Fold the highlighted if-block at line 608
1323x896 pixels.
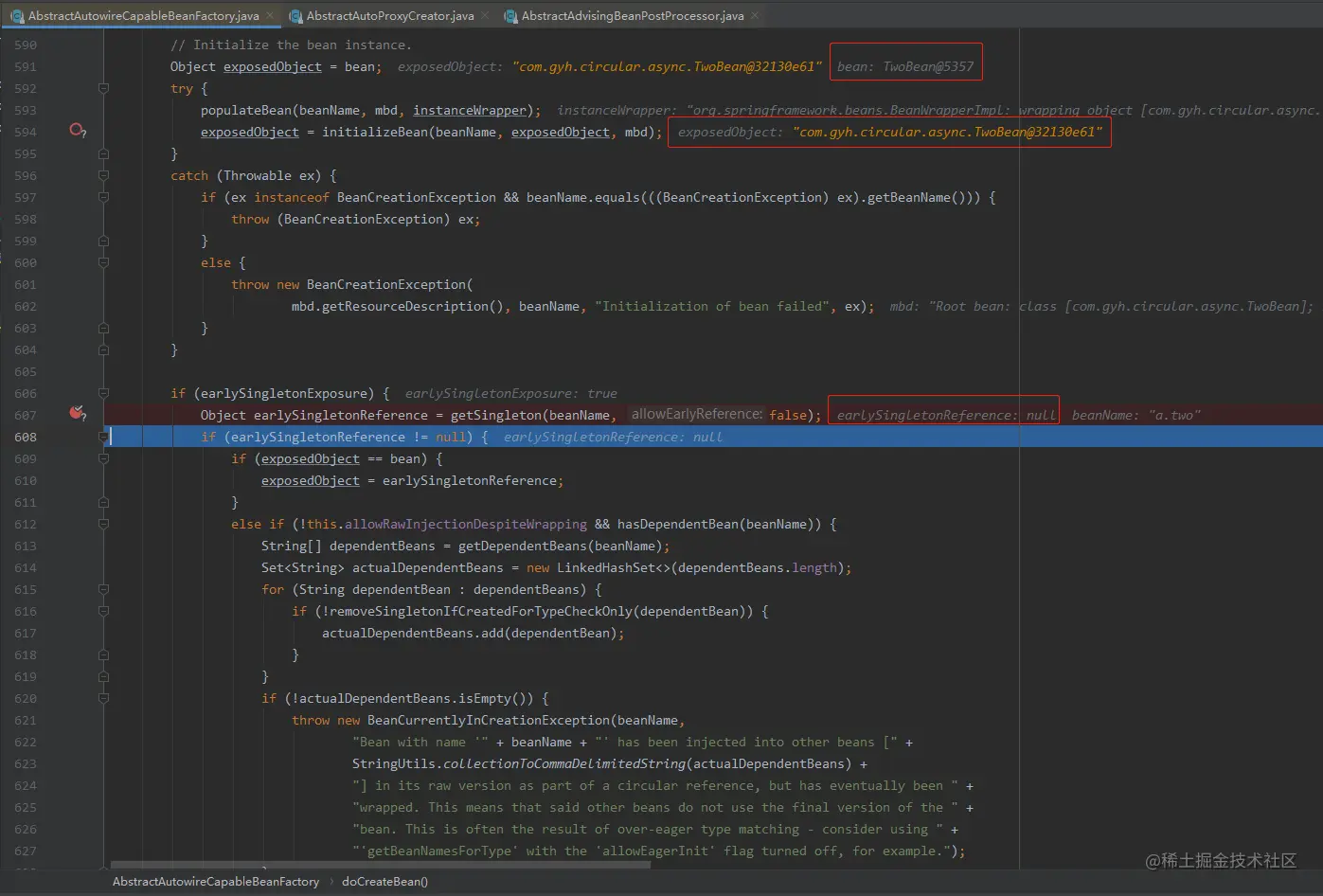pyautogui.click(x=104, y=437)
